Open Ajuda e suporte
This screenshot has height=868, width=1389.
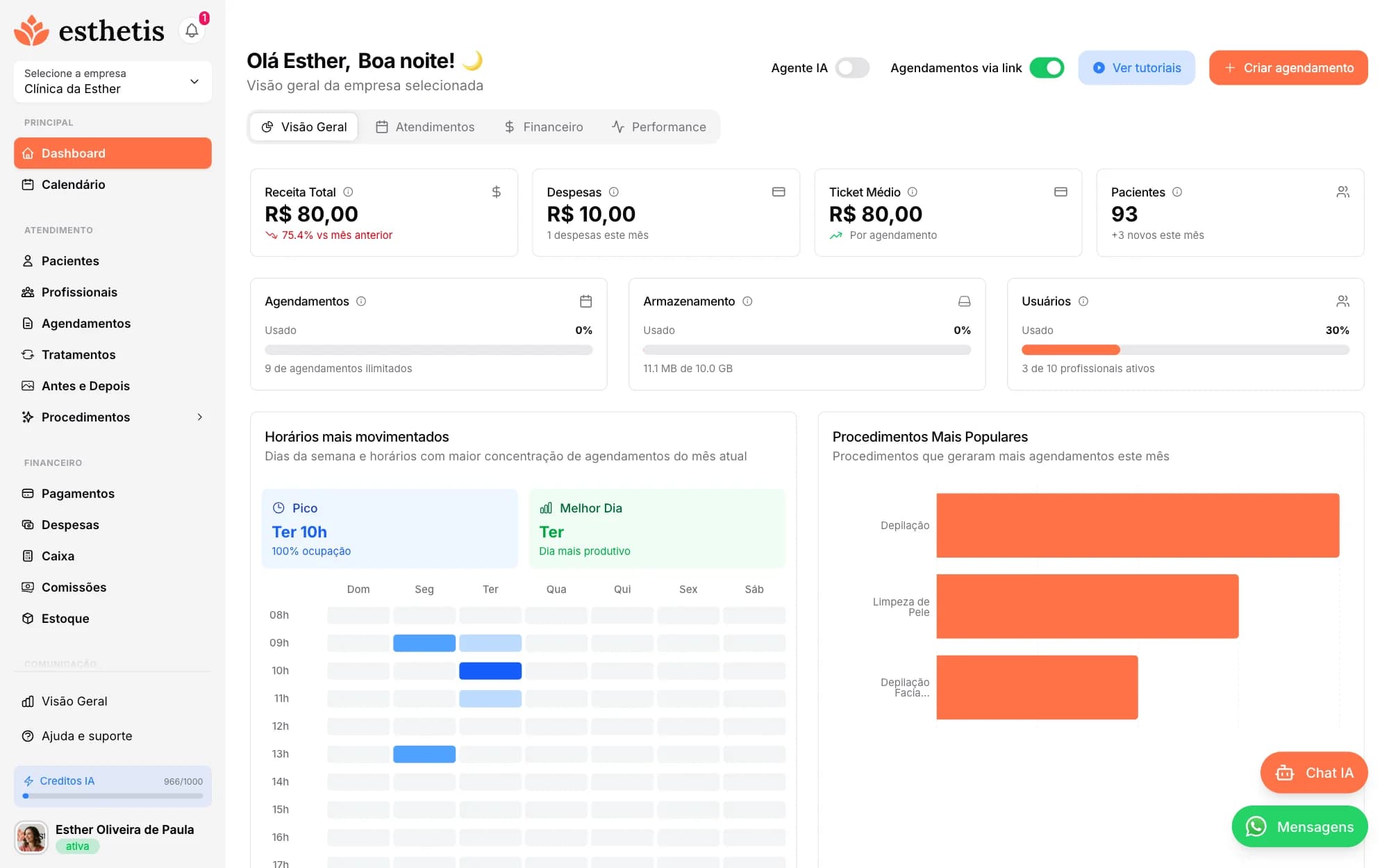click(113, 736)
